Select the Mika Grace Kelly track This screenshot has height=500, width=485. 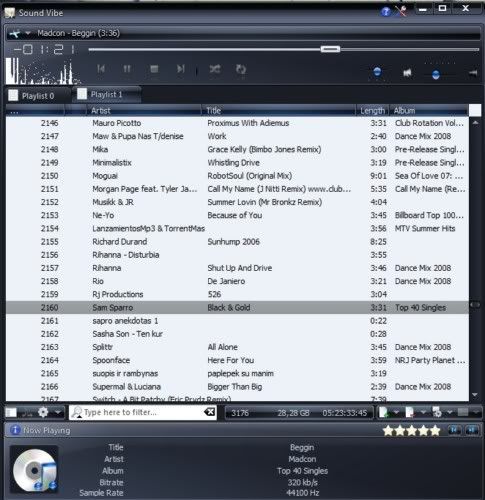pos(237,149)
